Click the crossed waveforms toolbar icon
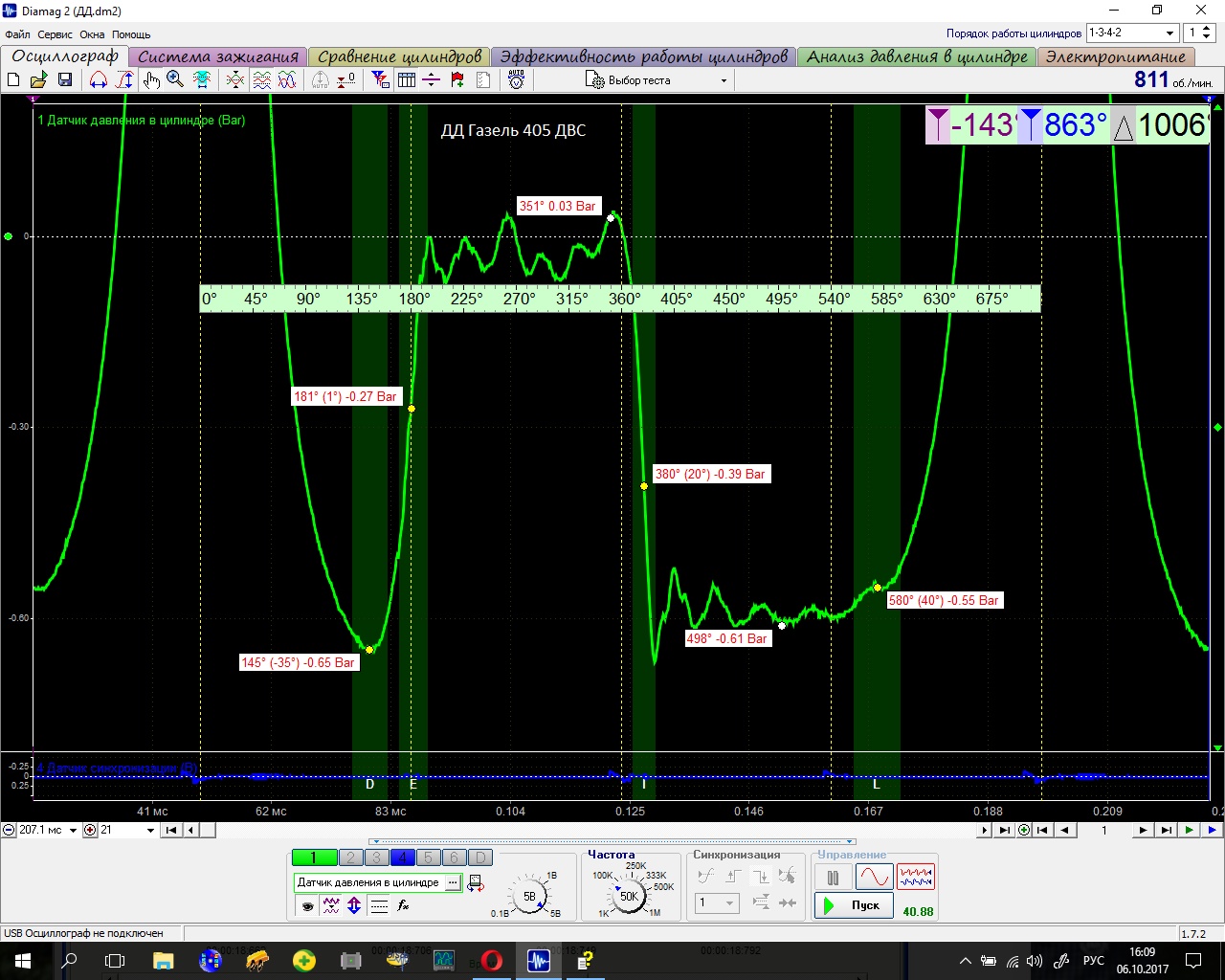The image size is (1225, 980). click(234, 79)
